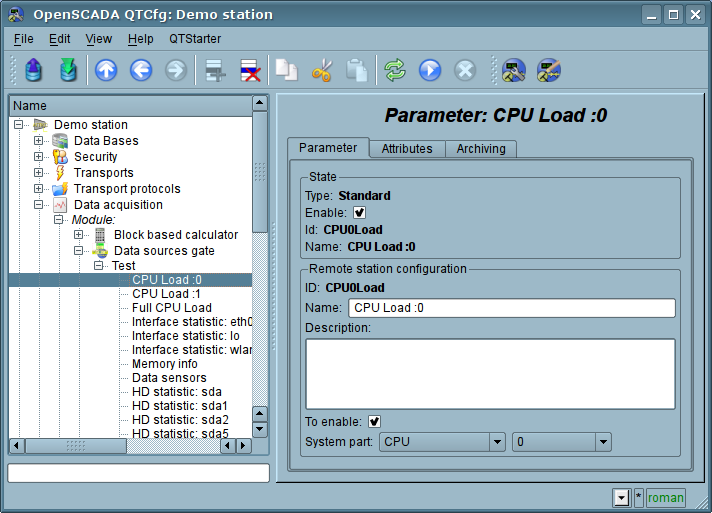Image resolution: width=712 pixels, height=513 pixels.
Task: Select HD statistic: sda1 in tree
Action: (180, 406)
